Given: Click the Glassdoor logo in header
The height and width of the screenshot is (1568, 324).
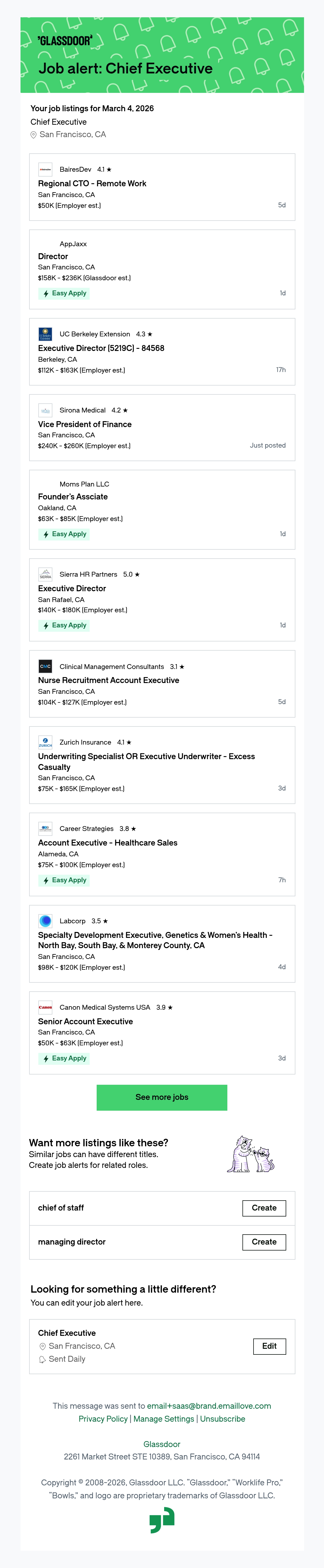Looking at the screenshot, I should point(65,40).
